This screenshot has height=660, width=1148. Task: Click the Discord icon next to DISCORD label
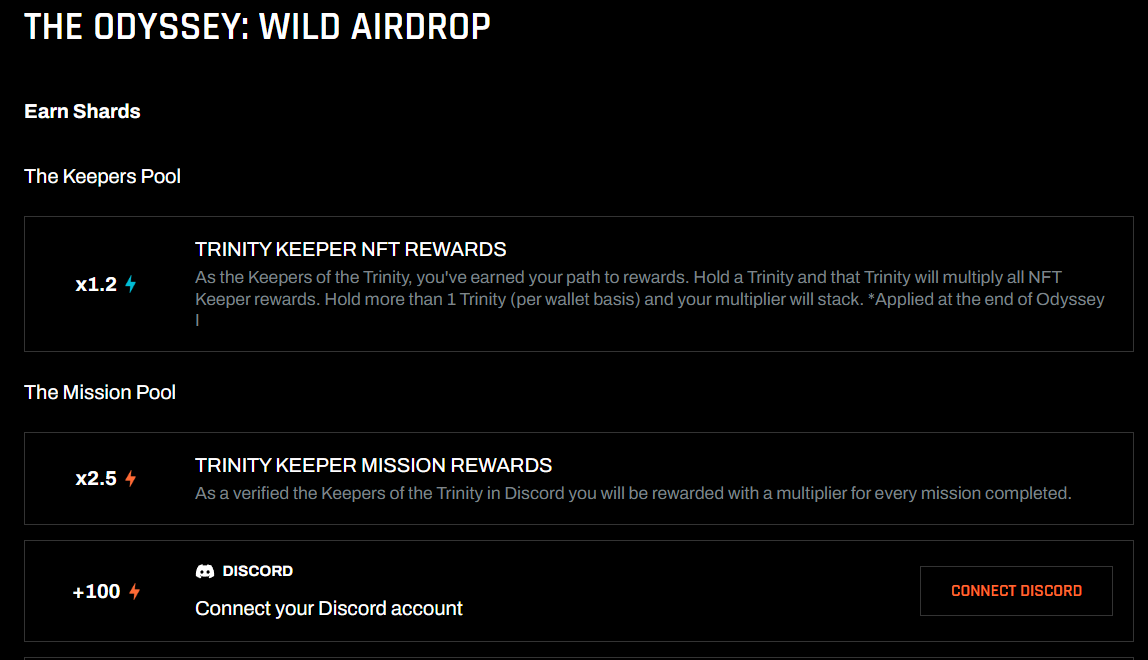[204, 570]
